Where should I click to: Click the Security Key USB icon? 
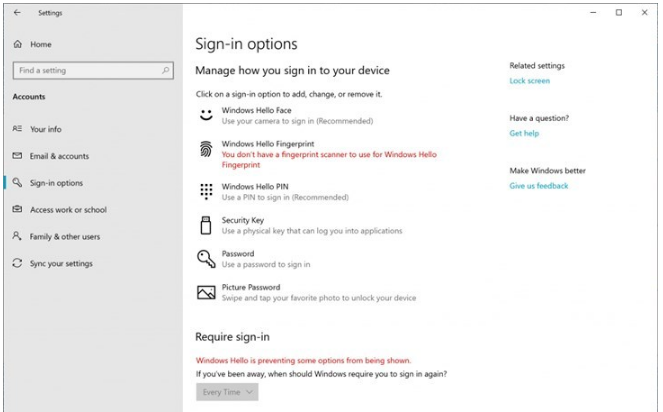(x=205, y=225)
